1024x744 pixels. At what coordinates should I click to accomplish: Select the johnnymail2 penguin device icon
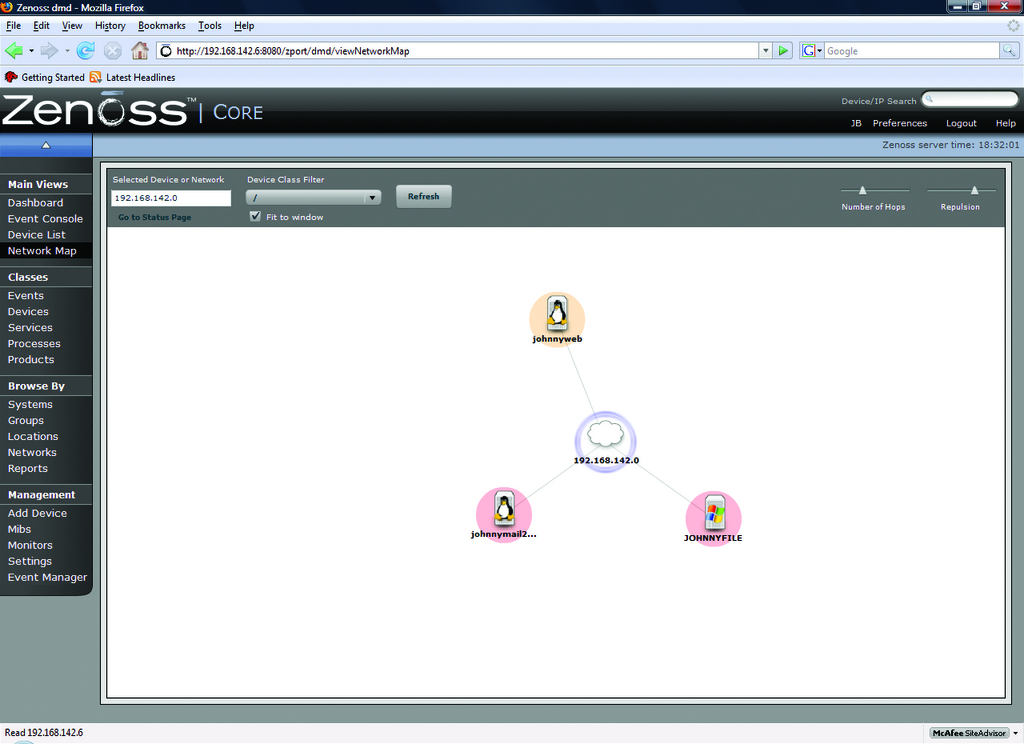coord(504,511)
